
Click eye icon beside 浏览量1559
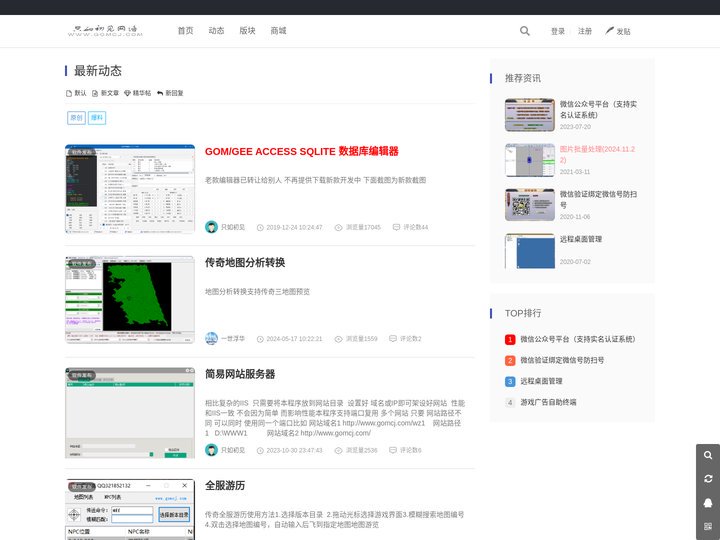tap(338, 339)
